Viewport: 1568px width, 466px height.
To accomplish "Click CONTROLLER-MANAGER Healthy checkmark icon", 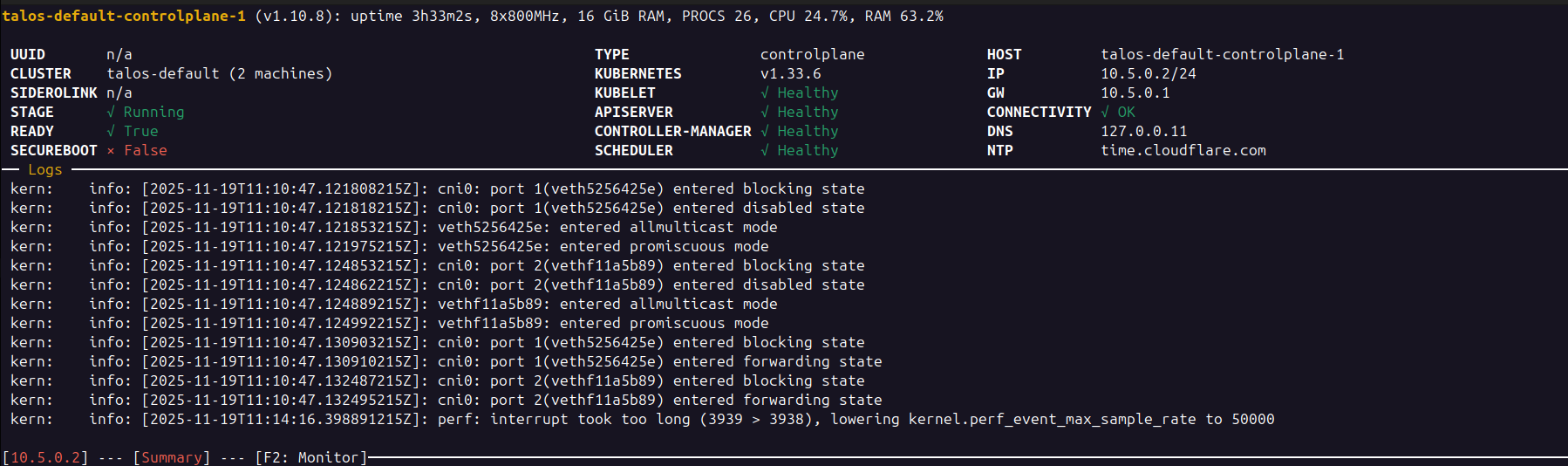I will click(765, 132).
